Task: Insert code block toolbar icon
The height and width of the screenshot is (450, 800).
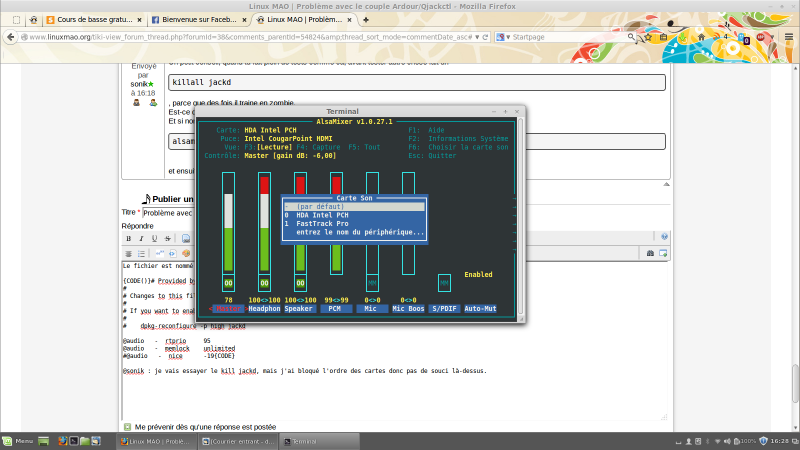Action: 172,254
